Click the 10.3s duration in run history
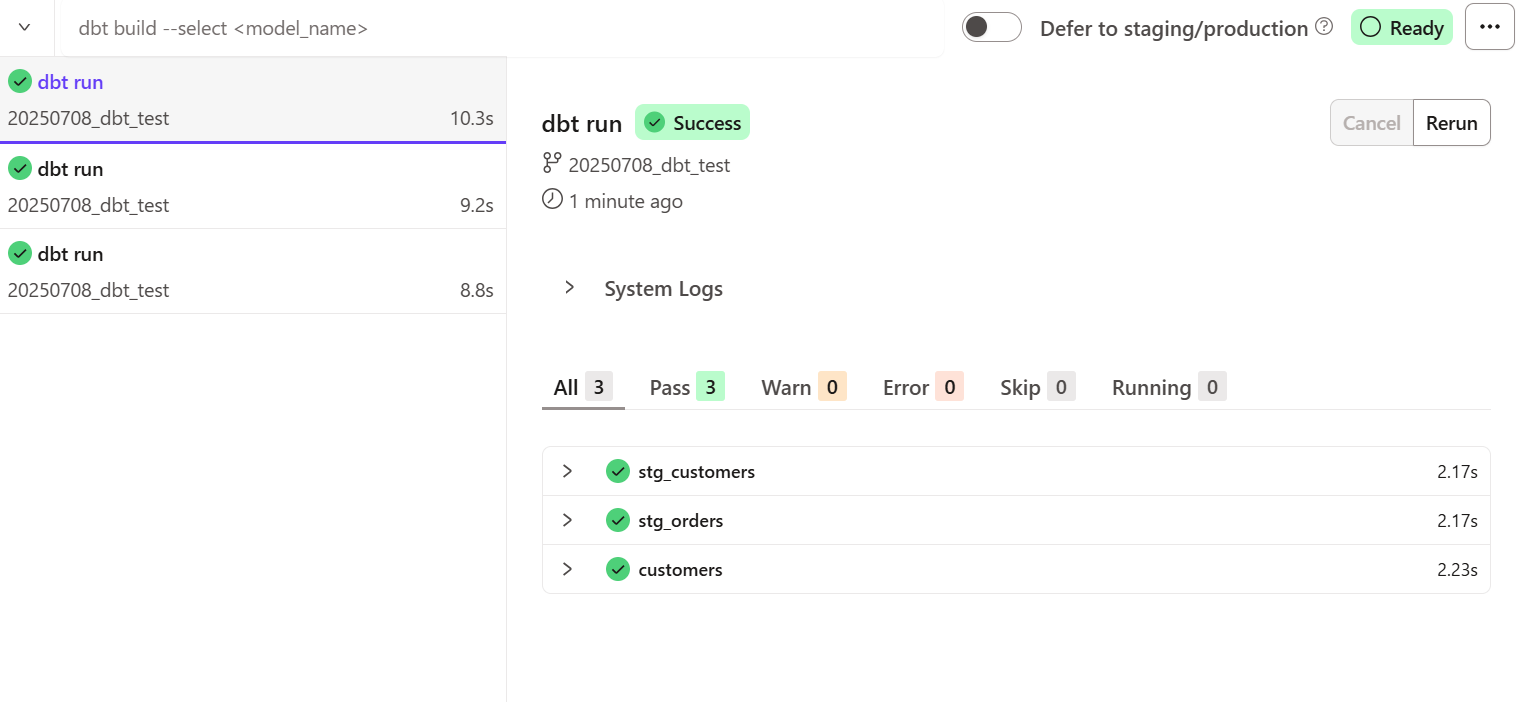Viewport: 1521px width, 702px height. [472, 118]
